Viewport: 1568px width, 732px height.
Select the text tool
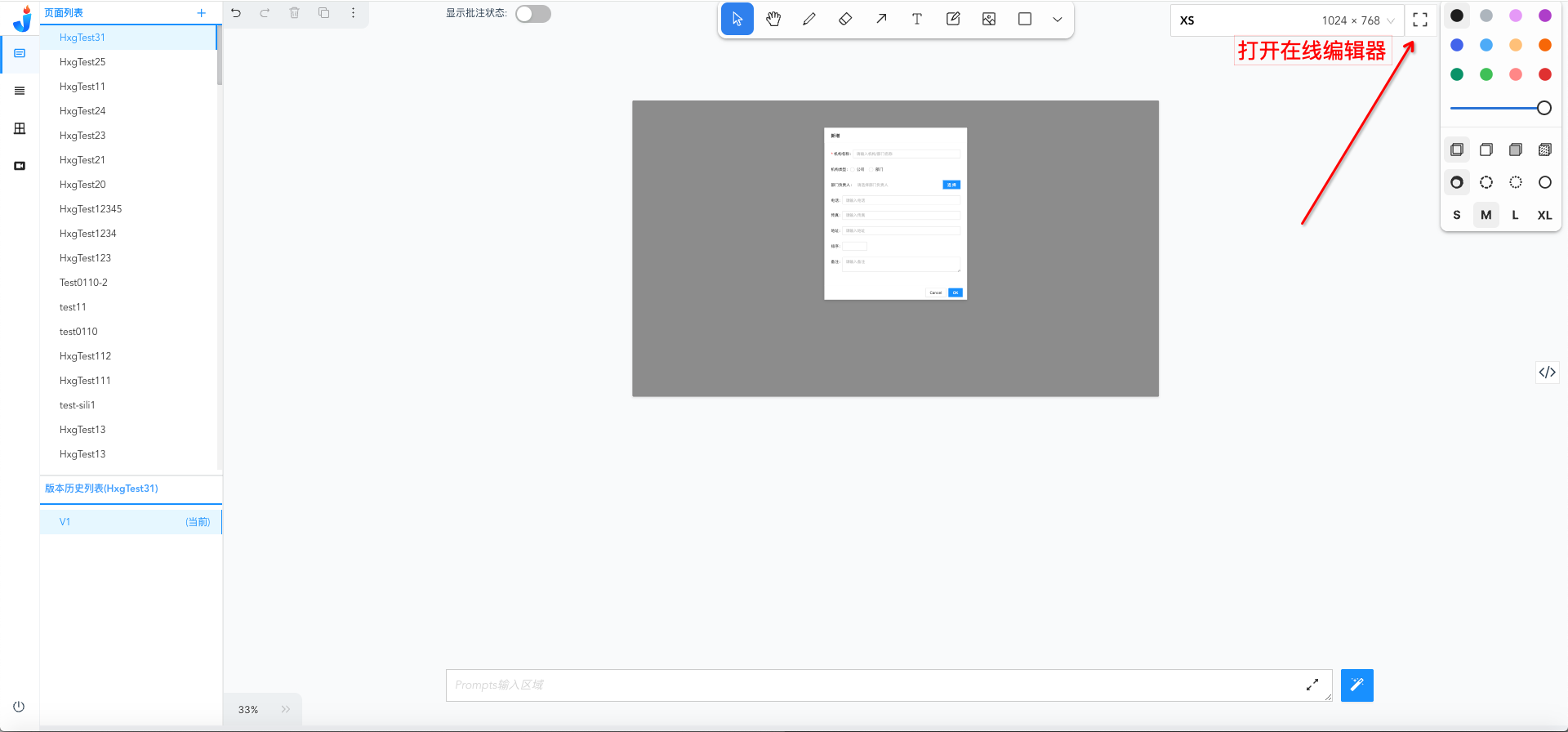917,20
